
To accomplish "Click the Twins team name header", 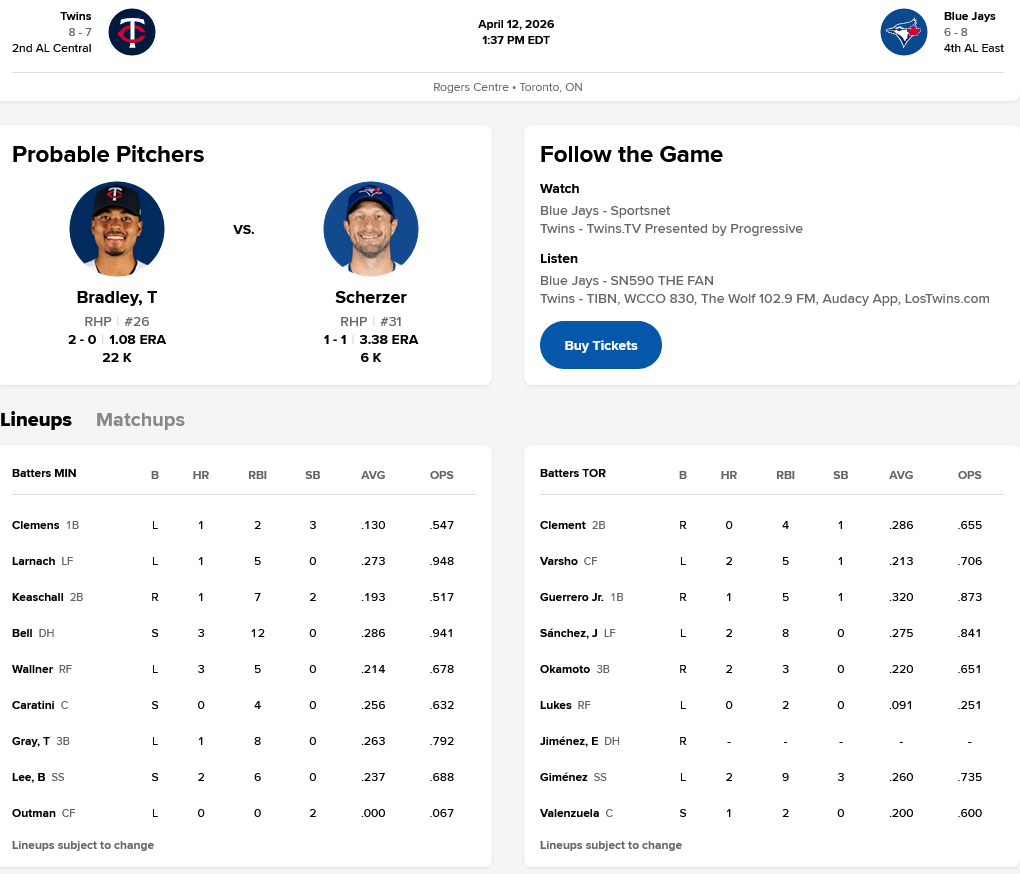I will (75, 17).
